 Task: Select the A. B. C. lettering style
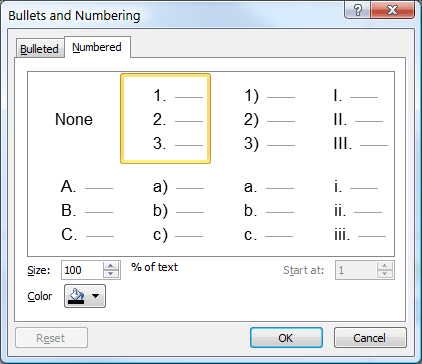[x=74, y=211]
